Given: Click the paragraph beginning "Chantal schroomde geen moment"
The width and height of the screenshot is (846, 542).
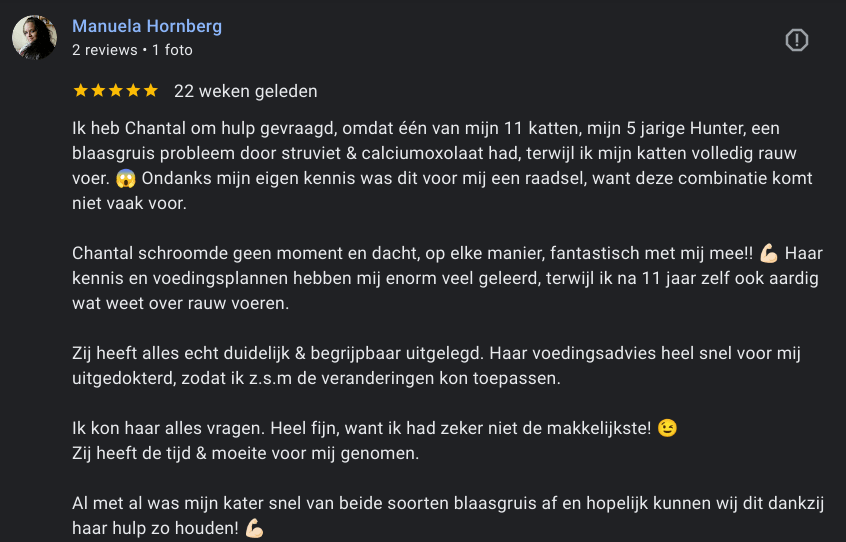Looking at the screenshot, I should [x=440, y=277].
